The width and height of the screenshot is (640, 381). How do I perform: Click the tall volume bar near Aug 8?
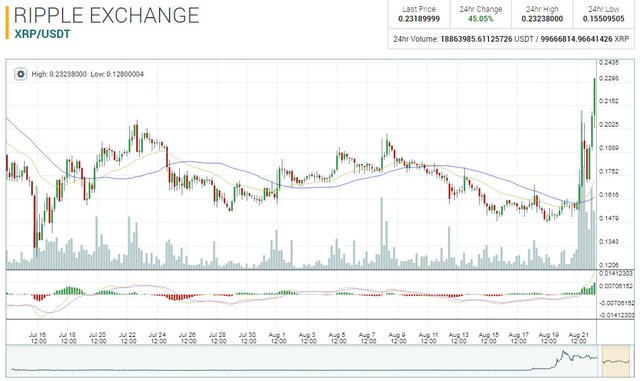click(x=382, y=233)
